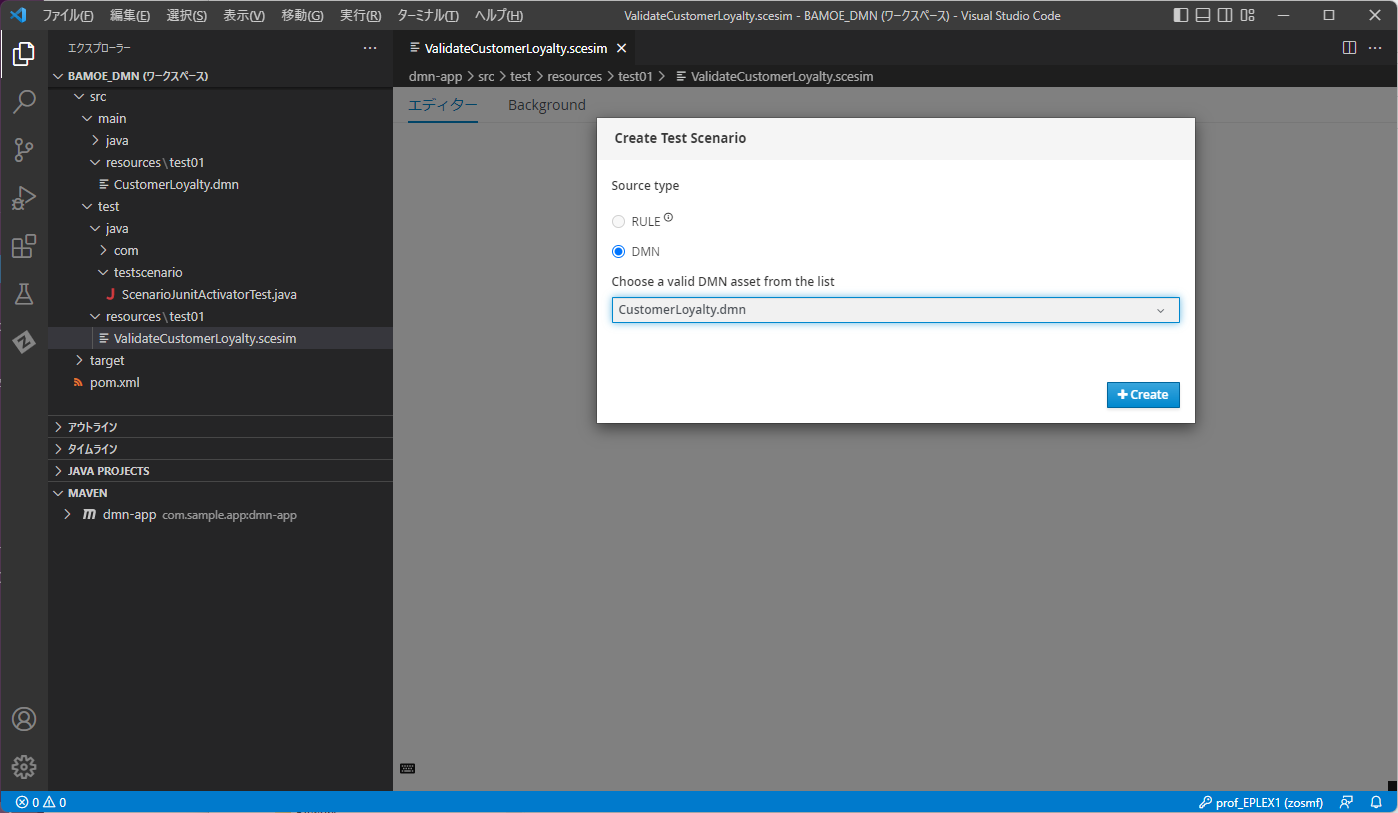The height and width of the screenshot is (813, 1398).
Task: Open the Extensions view
Action: [x=24, y=246]
